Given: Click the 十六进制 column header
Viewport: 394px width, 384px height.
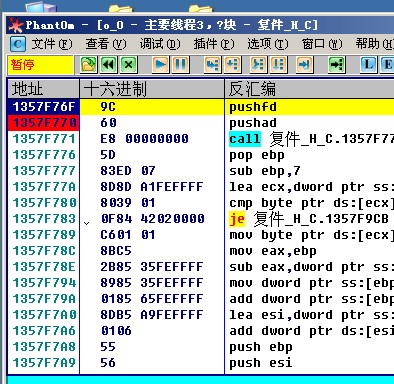Looking at the screenshot, I should click(152, 89).
